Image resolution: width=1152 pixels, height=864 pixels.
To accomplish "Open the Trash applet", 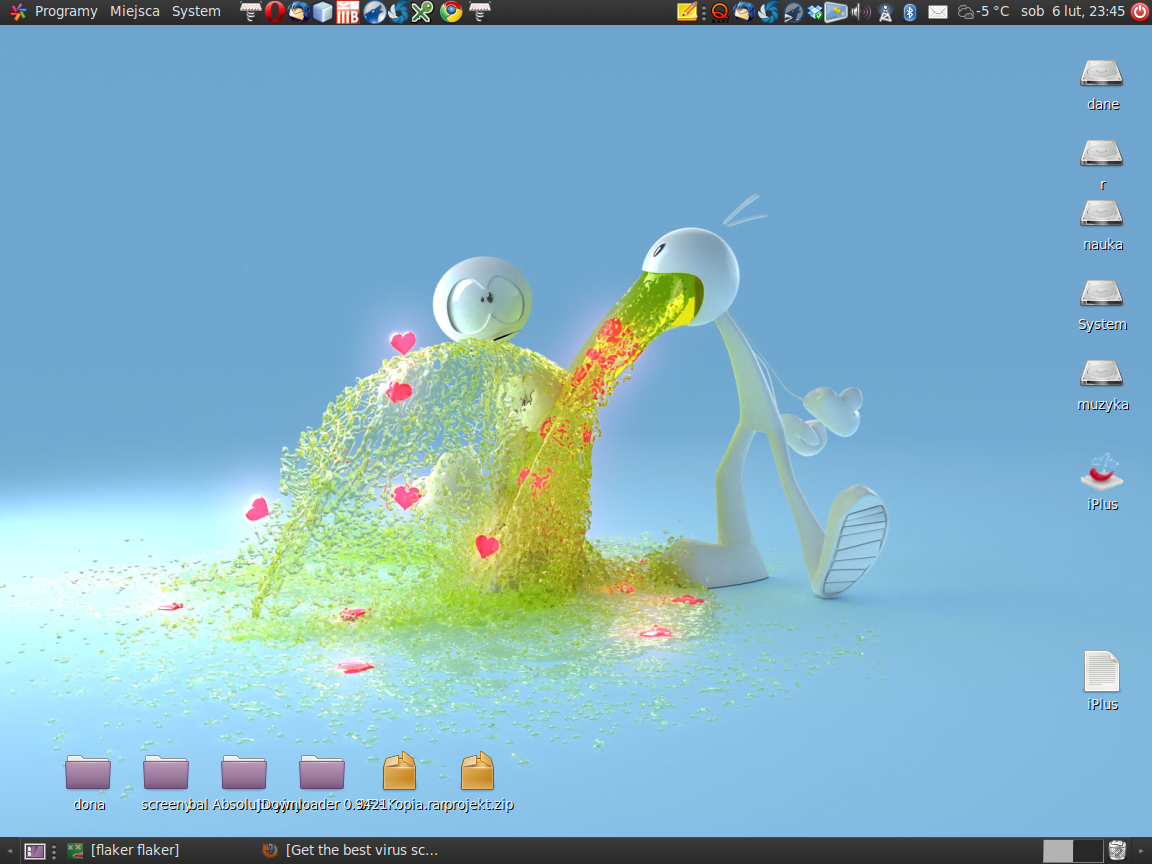I will [x=1117, y=851].
